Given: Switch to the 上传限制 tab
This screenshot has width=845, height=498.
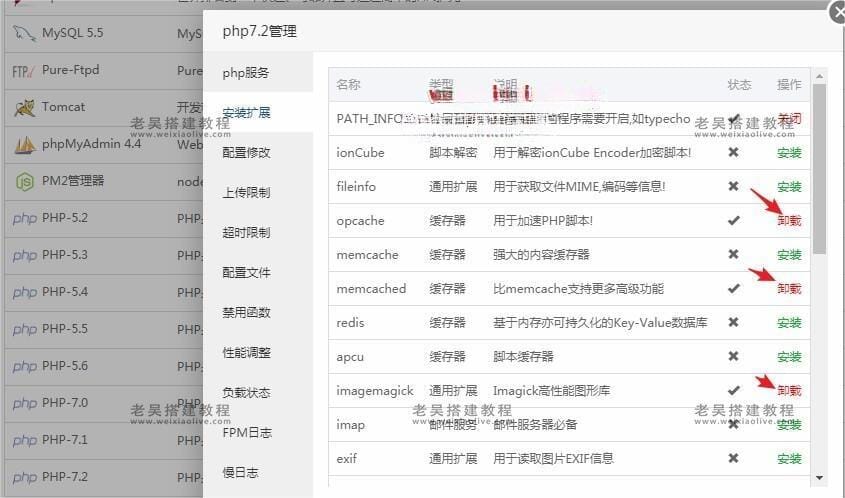Looking at the screenshot, I should (258, 192).
